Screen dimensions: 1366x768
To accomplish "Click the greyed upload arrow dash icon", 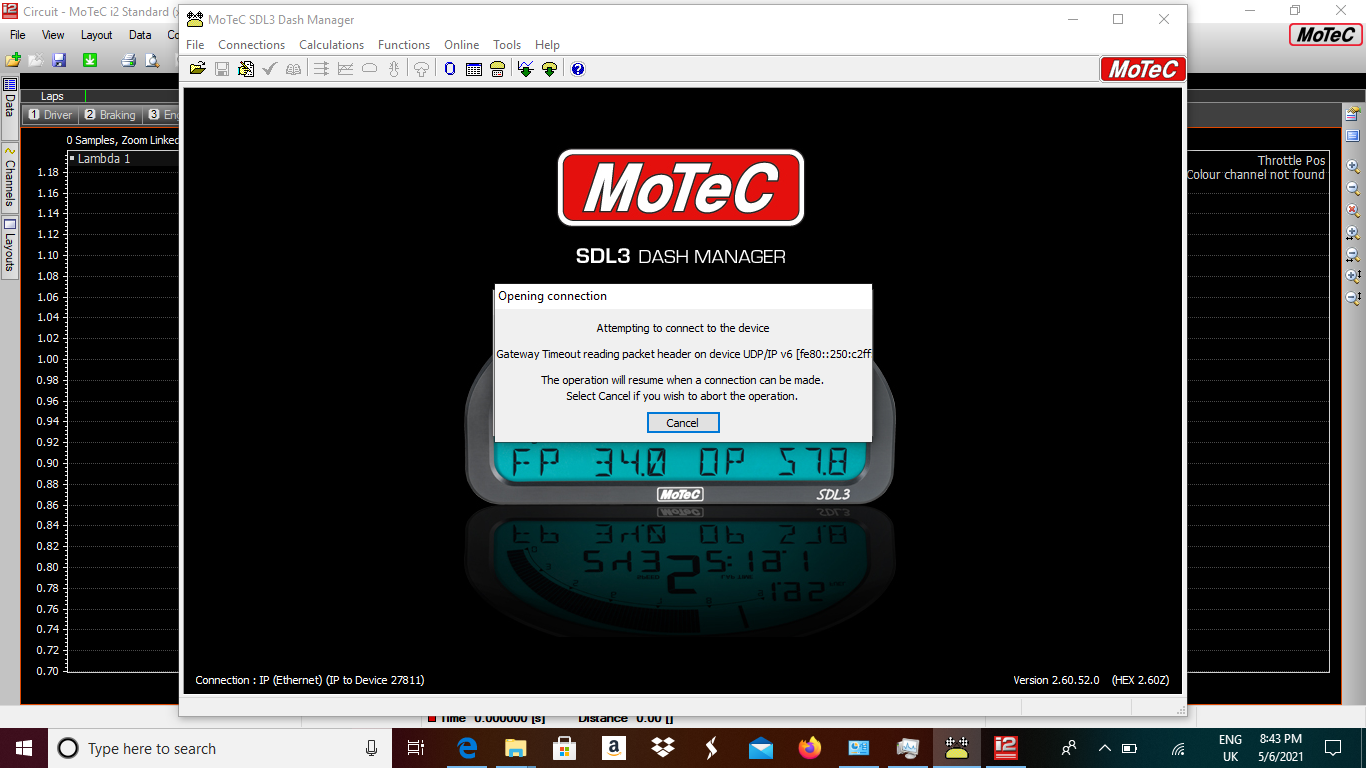I will pos(422,69).
